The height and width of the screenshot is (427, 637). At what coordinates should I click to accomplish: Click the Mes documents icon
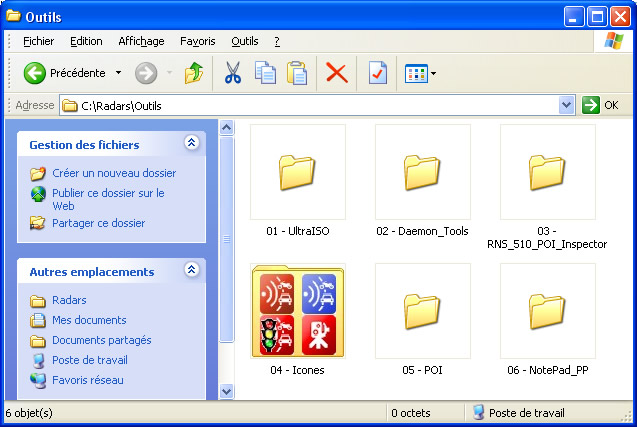coord(38,321)
